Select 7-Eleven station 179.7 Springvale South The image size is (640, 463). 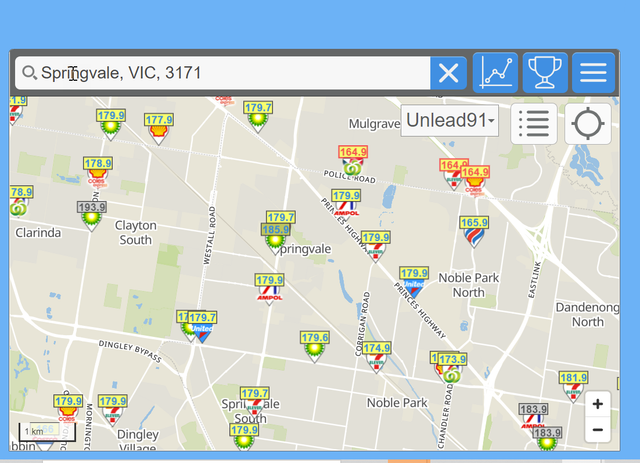click(x=255, y=402)
